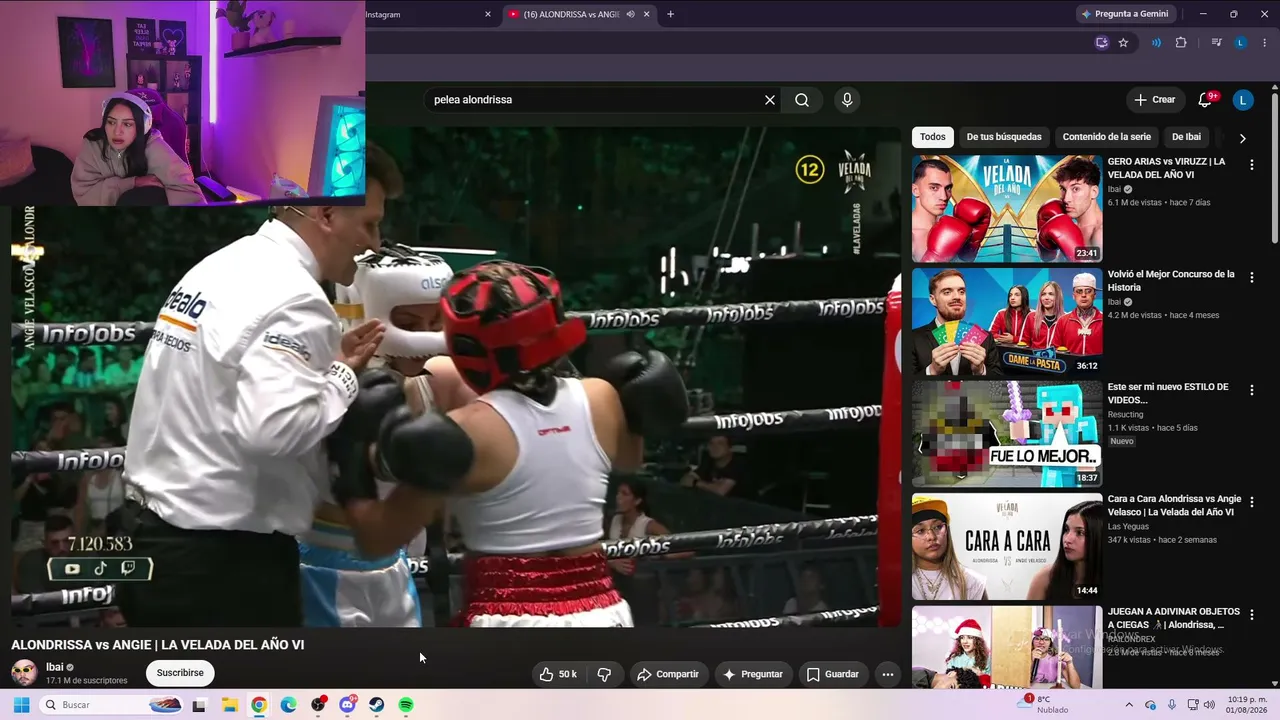Click the Compartir share button
The image size is (1280, 720).
coord(667,674)
